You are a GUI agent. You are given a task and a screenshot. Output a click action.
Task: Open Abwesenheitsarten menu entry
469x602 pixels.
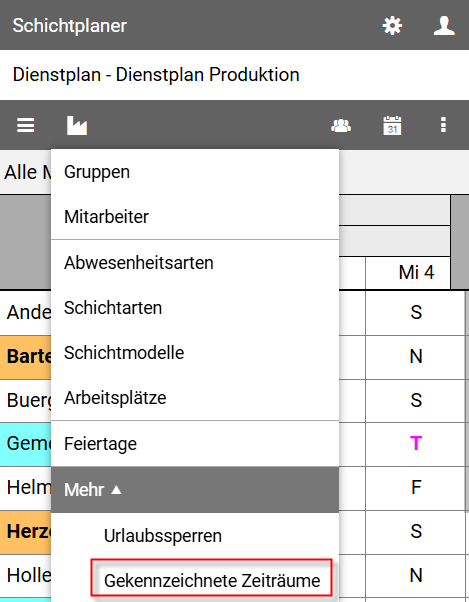pyautogui.click(x=195, y=263)
